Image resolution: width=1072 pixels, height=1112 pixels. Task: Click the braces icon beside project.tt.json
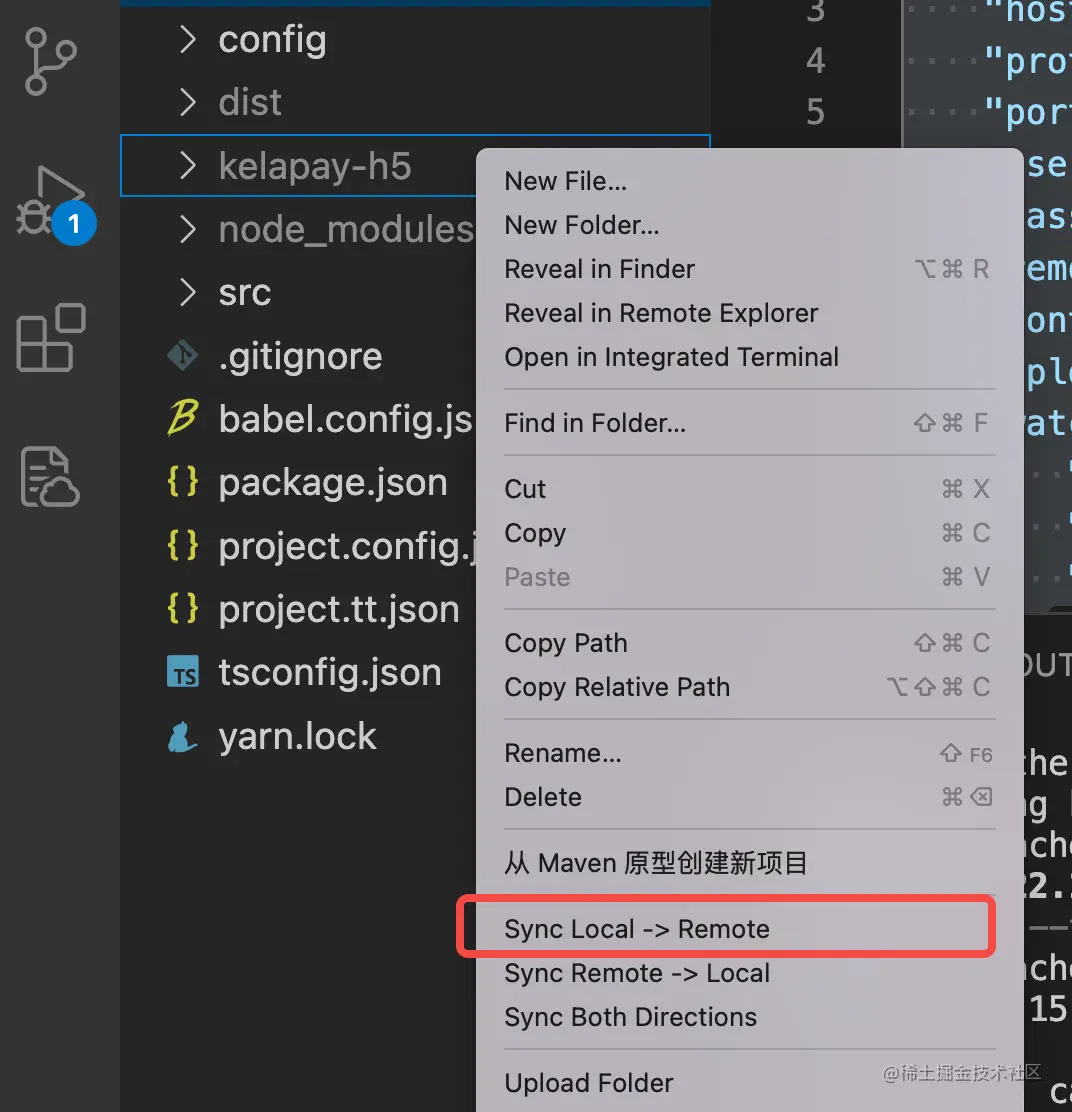coord(182,608)
